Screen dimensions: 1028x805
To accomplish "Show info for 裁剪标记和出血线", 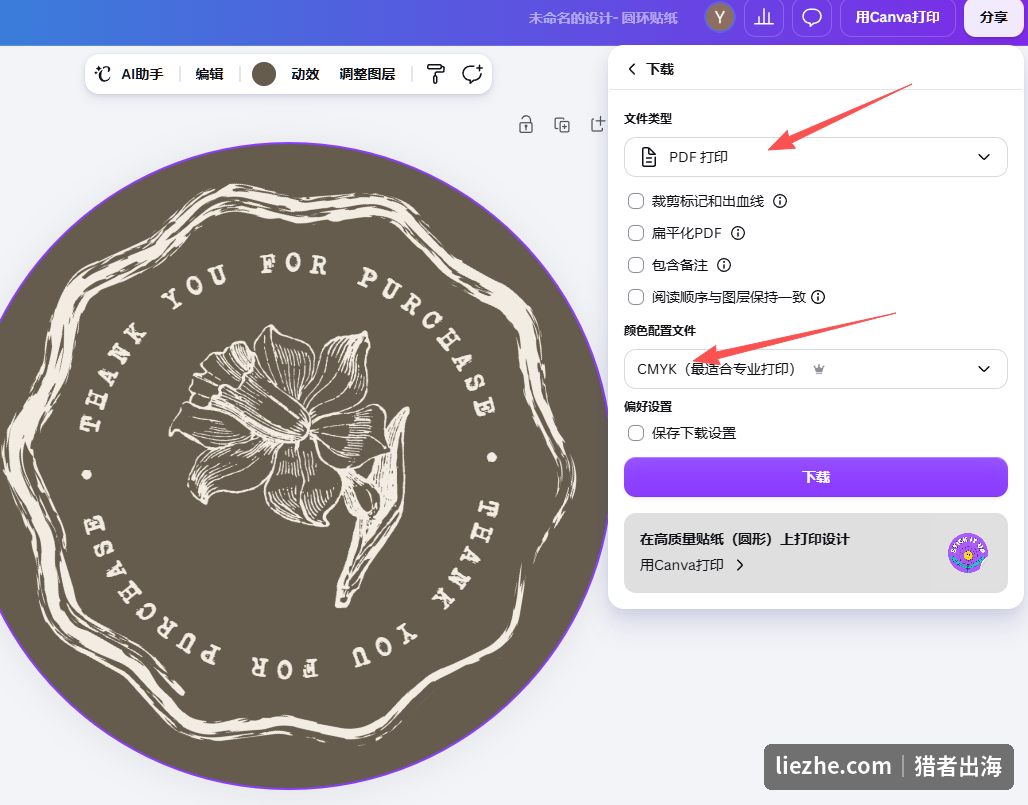I will pos(780,201).
